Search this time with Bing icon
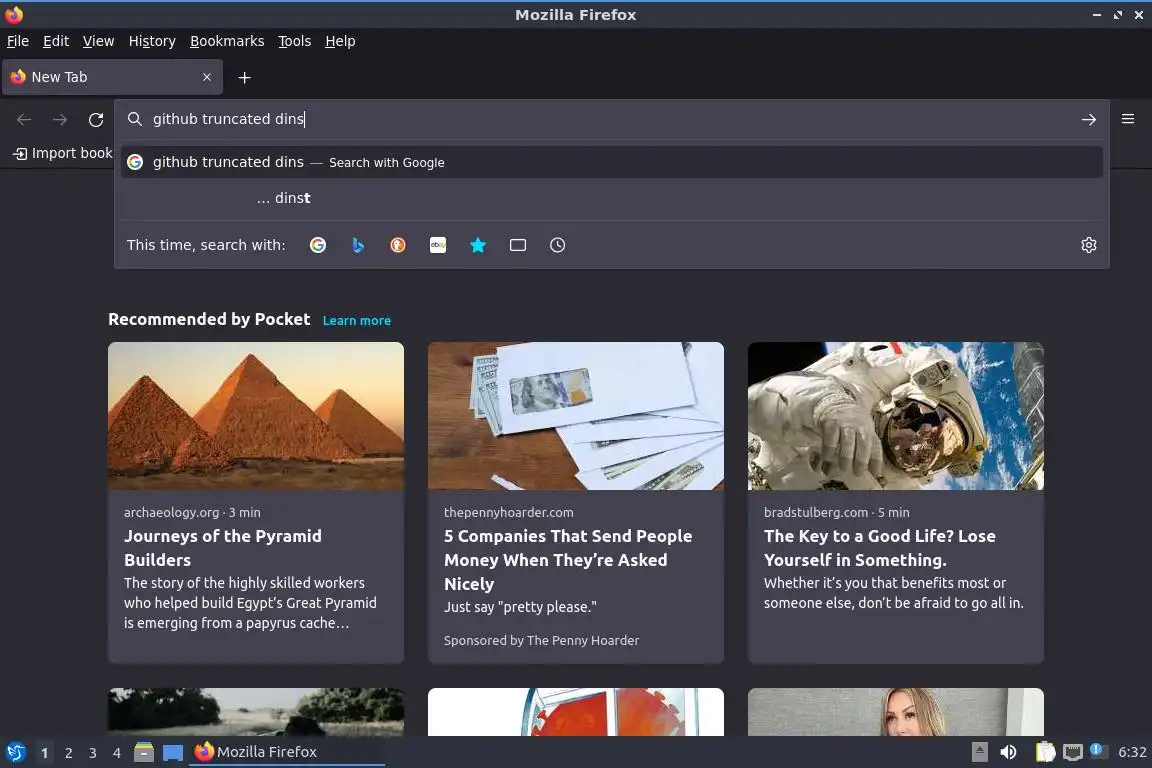The width and height of the screenshot is (1152, 768). point(358,245)
